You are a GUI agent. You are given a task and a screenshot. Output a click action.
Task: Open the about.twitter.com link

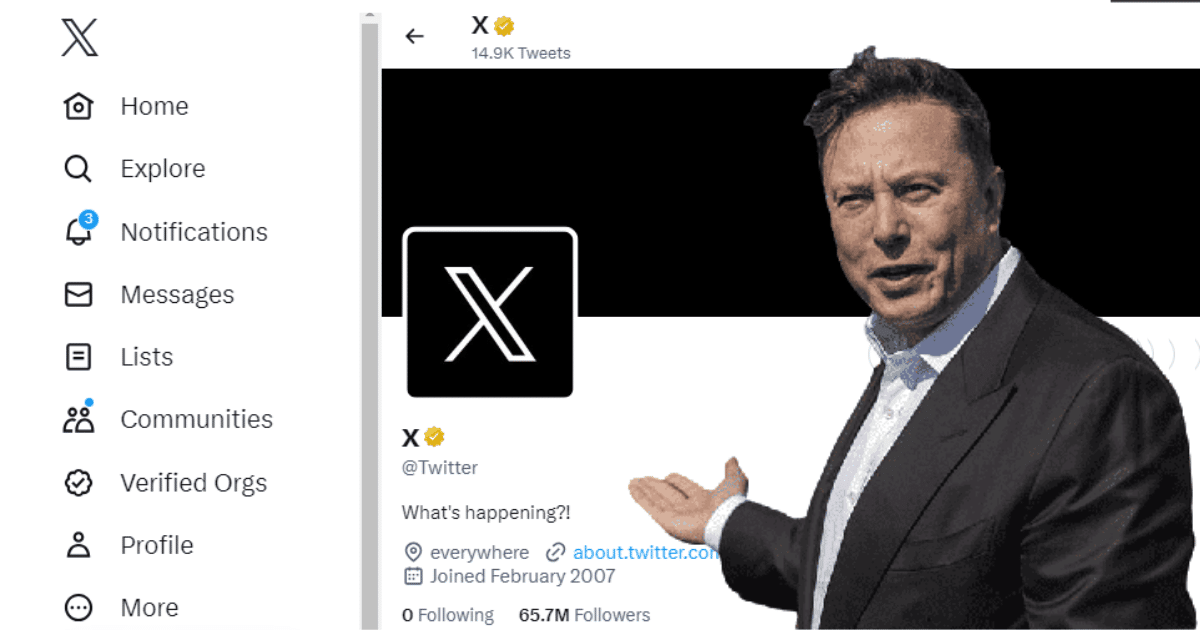(645, 552)
